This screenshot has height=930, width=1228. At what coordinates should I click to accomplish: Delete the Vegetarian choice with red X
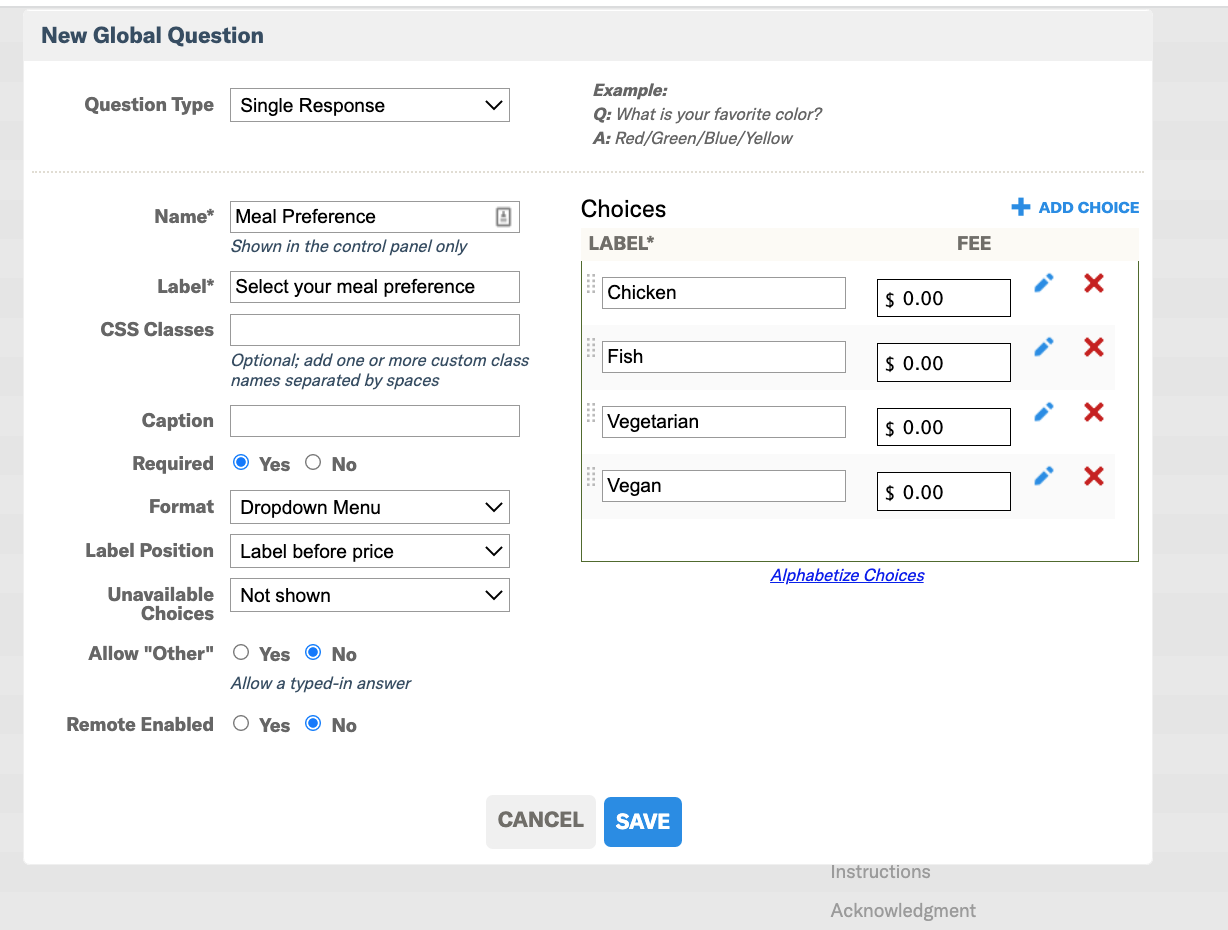[x=1094, y=412]
